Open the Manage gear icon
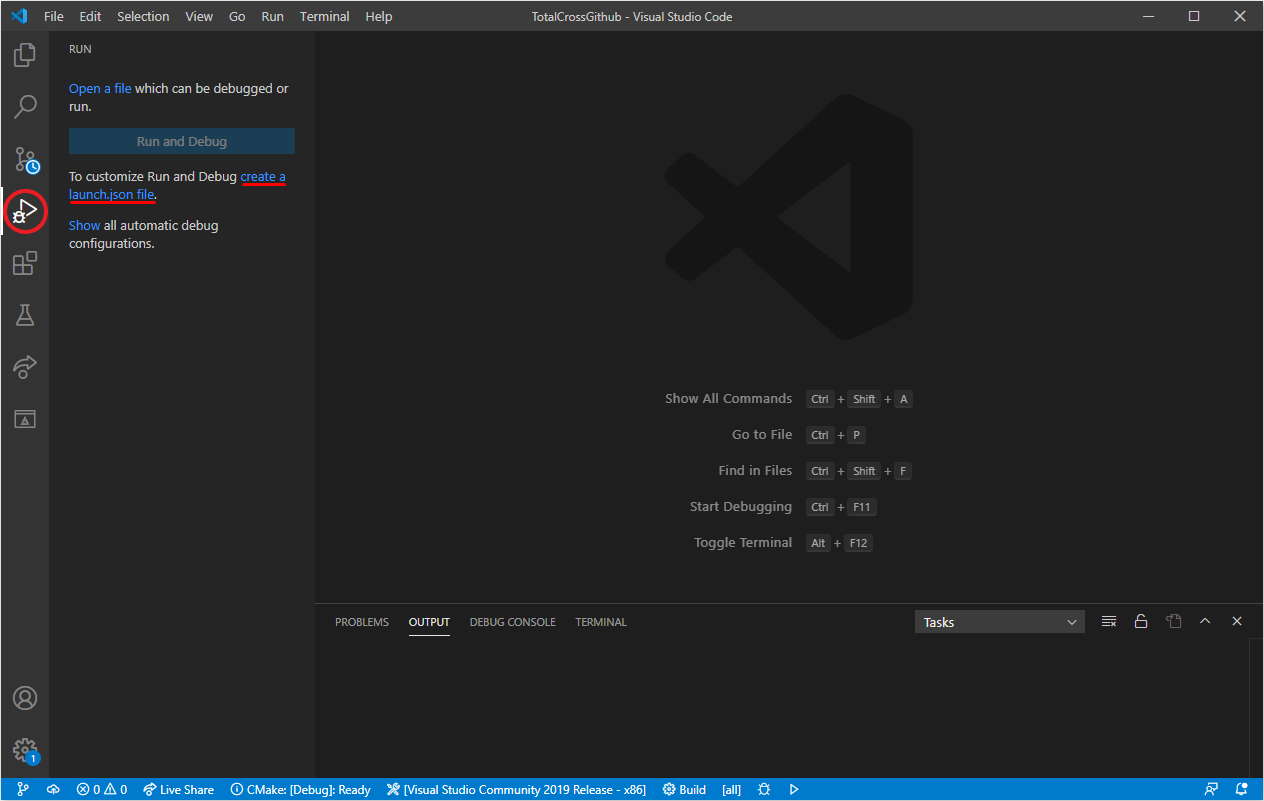The height and width of the screenshot is (801, 1264). click(x=25, y=750)
